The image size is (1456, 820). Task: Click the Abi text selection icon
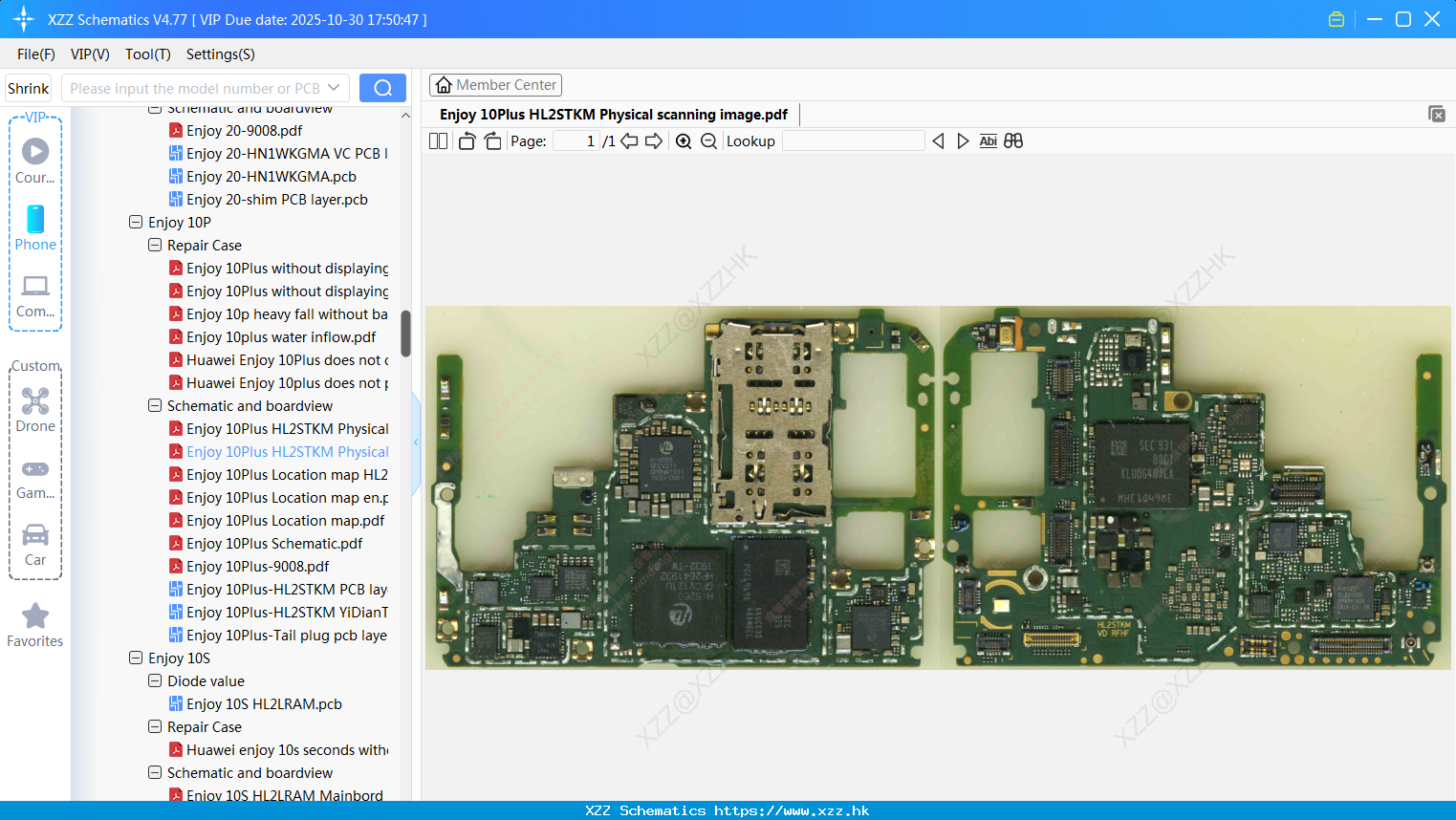[988, 141]
